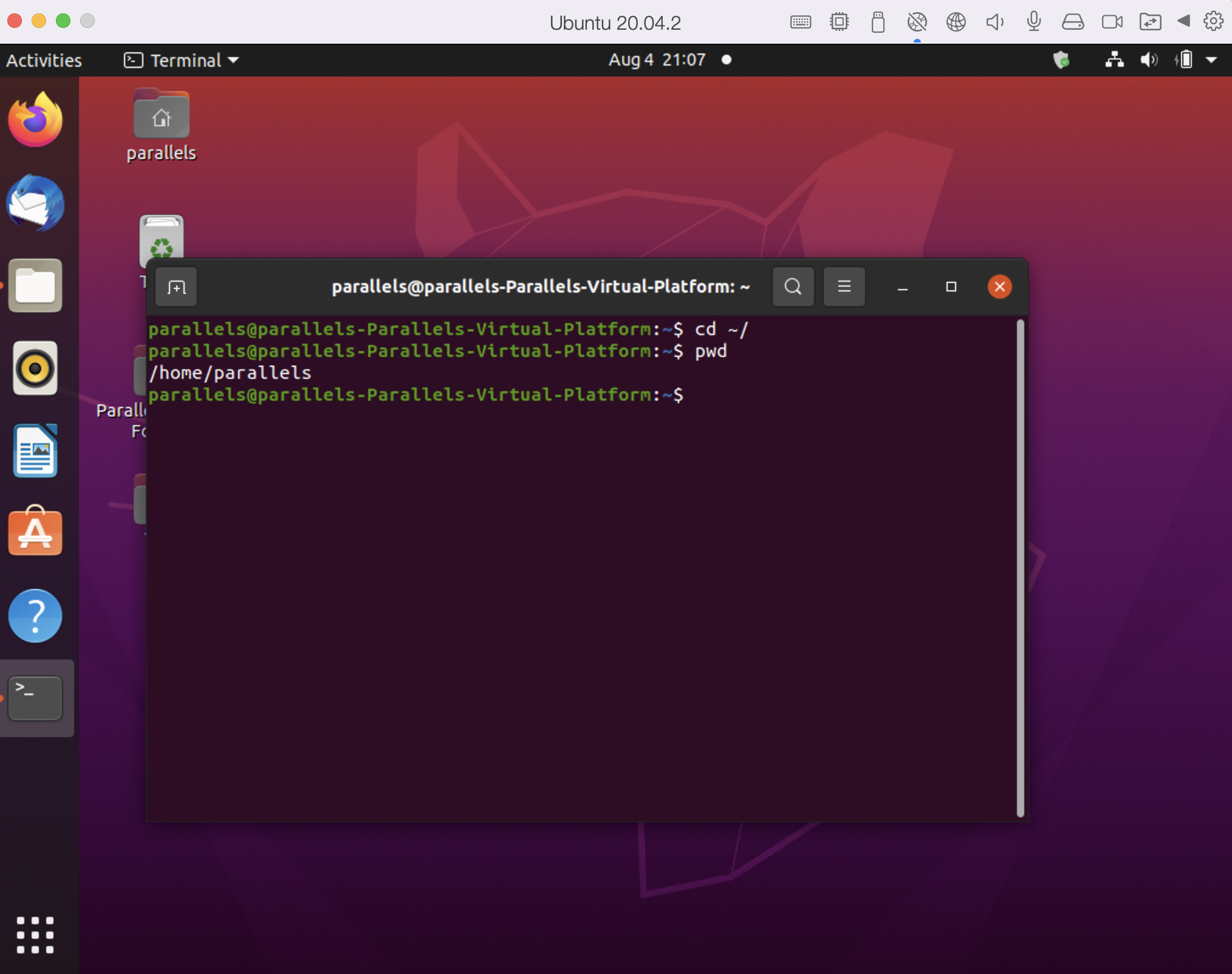Open Parallels VM settings gear
The height and width of the screenshot is (974, 1232).
[1213, 21]
